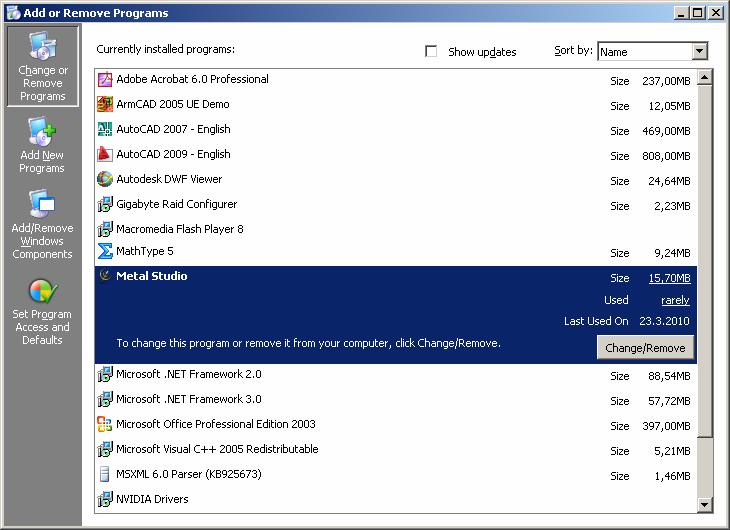The image size is (730, 530).
Task: Open Add/Remove Windows Components
Action: (42, 224)
